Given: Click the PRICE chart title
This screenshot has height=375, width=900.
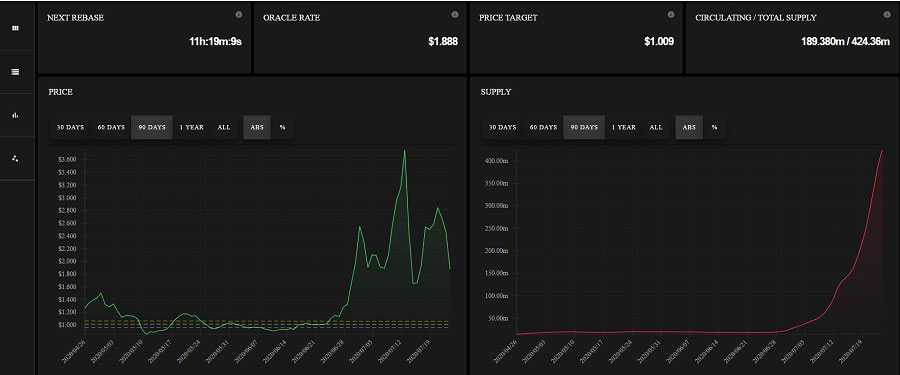Looking at the screenshot, I should (60, 92).
